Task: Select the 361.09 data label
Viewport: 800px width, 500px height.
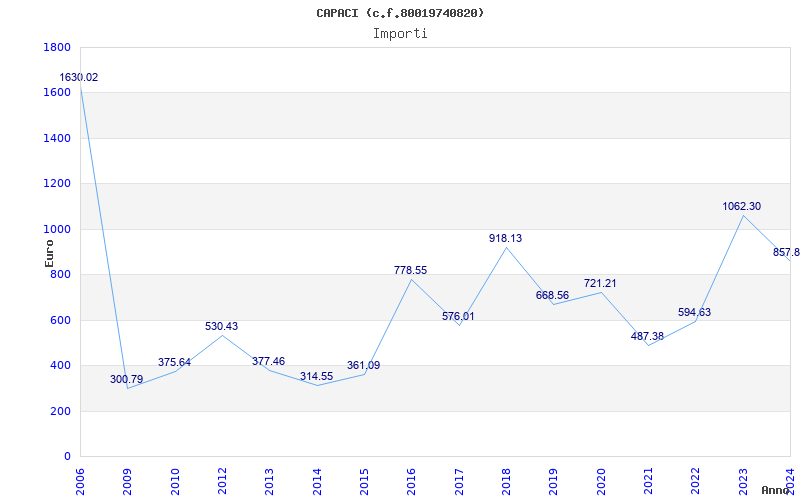Action: [x=363, y=365]
